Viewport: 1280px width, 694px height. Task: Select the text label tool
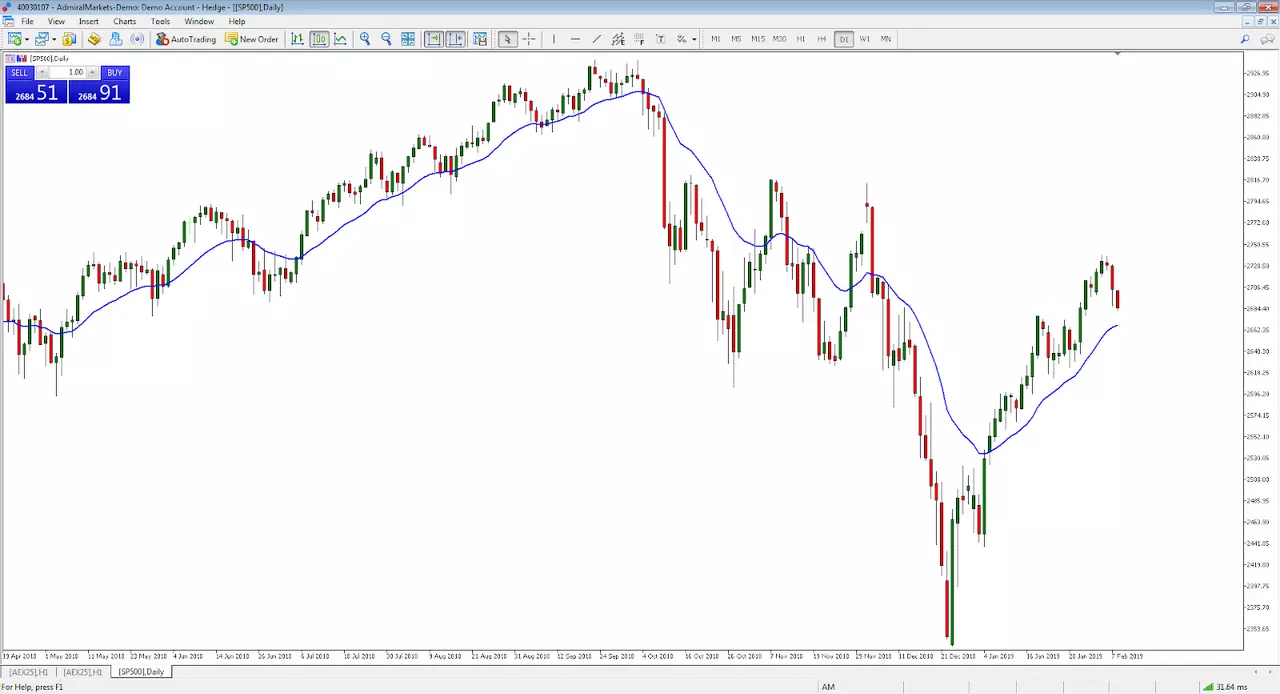tap(661, 39)
